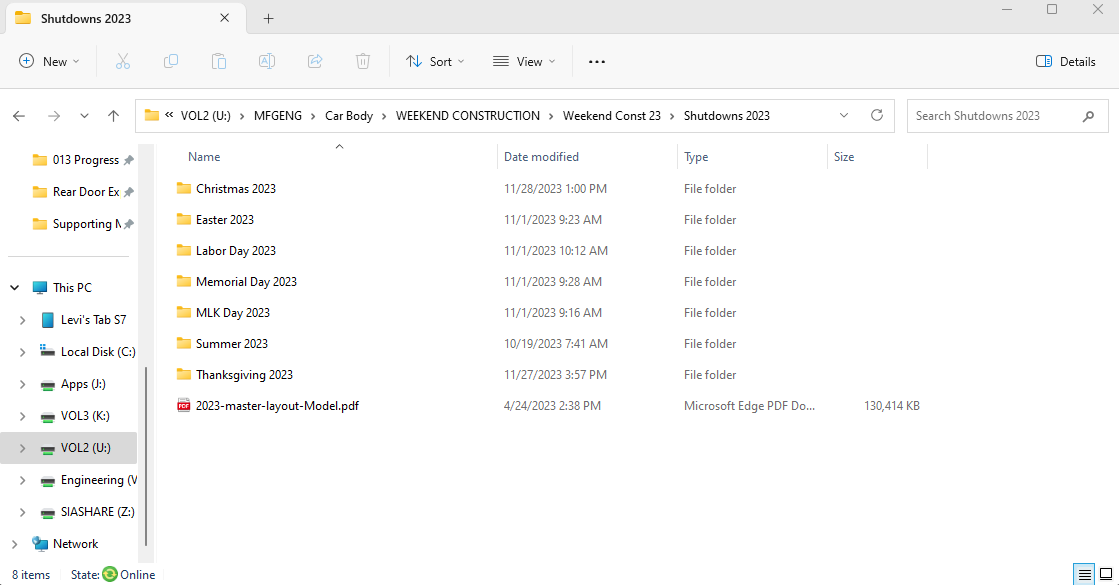Refresh the current folder view
This screenshot has width=1119, height=585.
pos(877,116)
